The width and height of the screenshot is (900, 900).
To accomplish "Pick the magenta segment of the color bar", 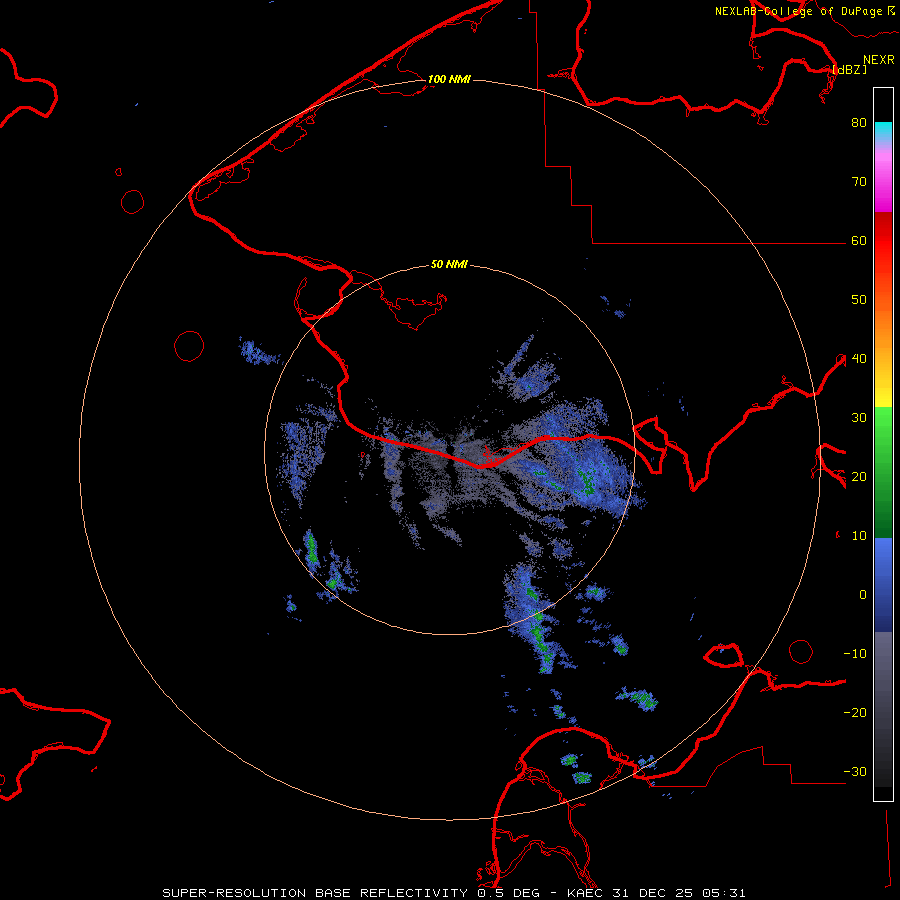I will coord(883,184).
